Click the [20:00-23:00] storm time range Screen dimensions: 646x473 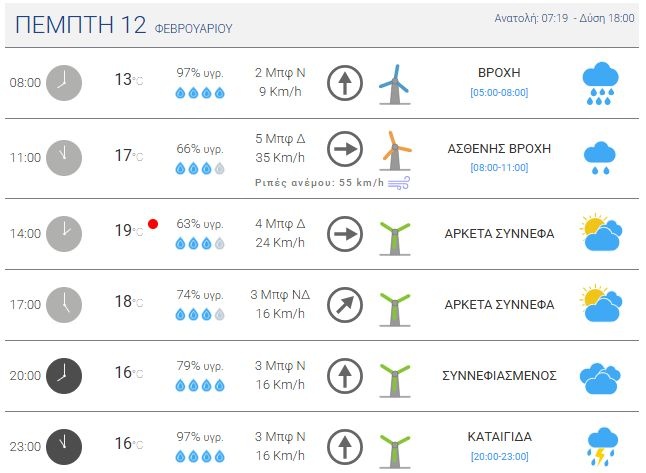pyautogui.click(x=499, y=455)
